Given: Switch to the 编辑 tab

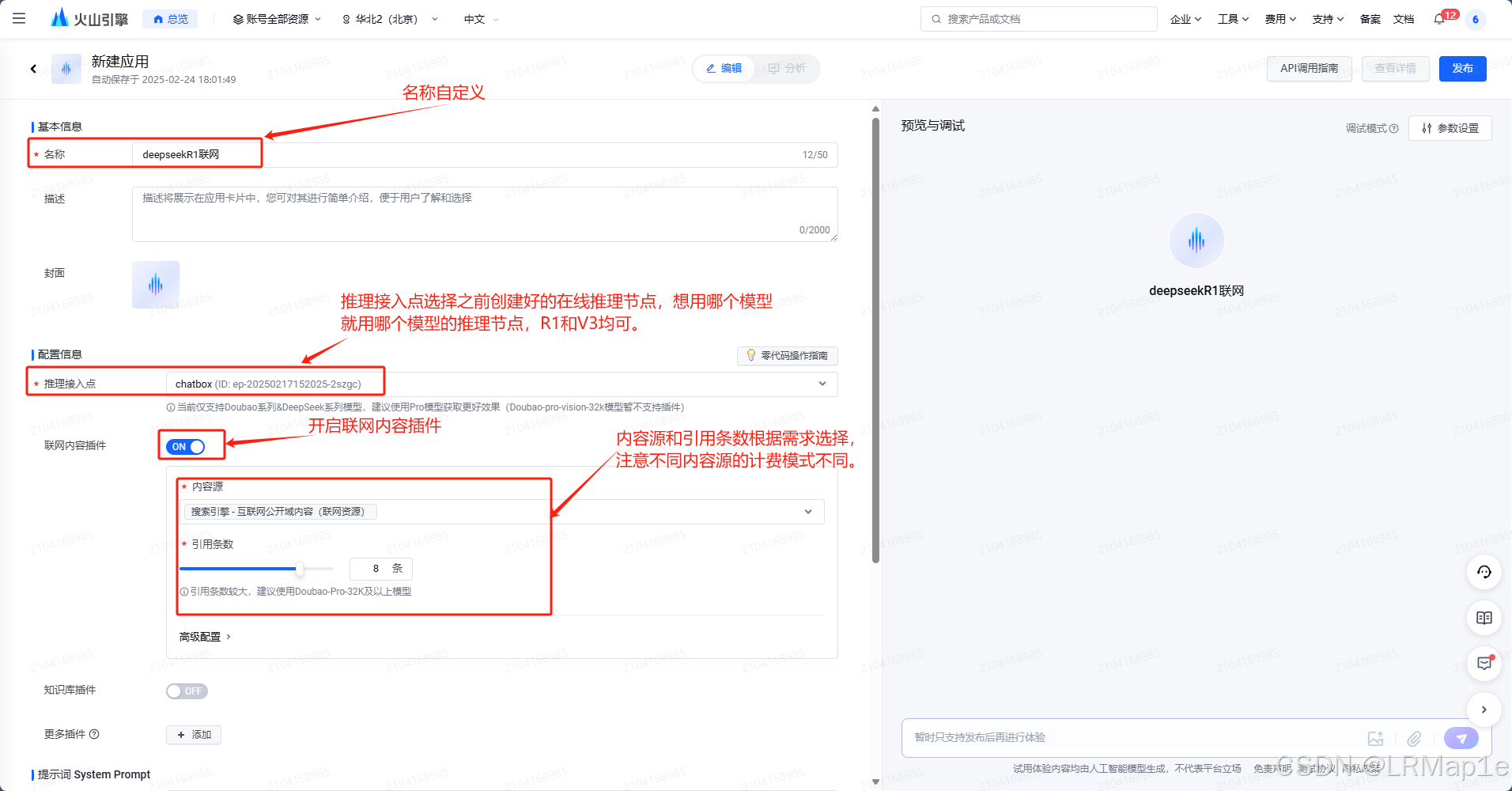Looking at the screenshot, I should click(x=724, y=69).
